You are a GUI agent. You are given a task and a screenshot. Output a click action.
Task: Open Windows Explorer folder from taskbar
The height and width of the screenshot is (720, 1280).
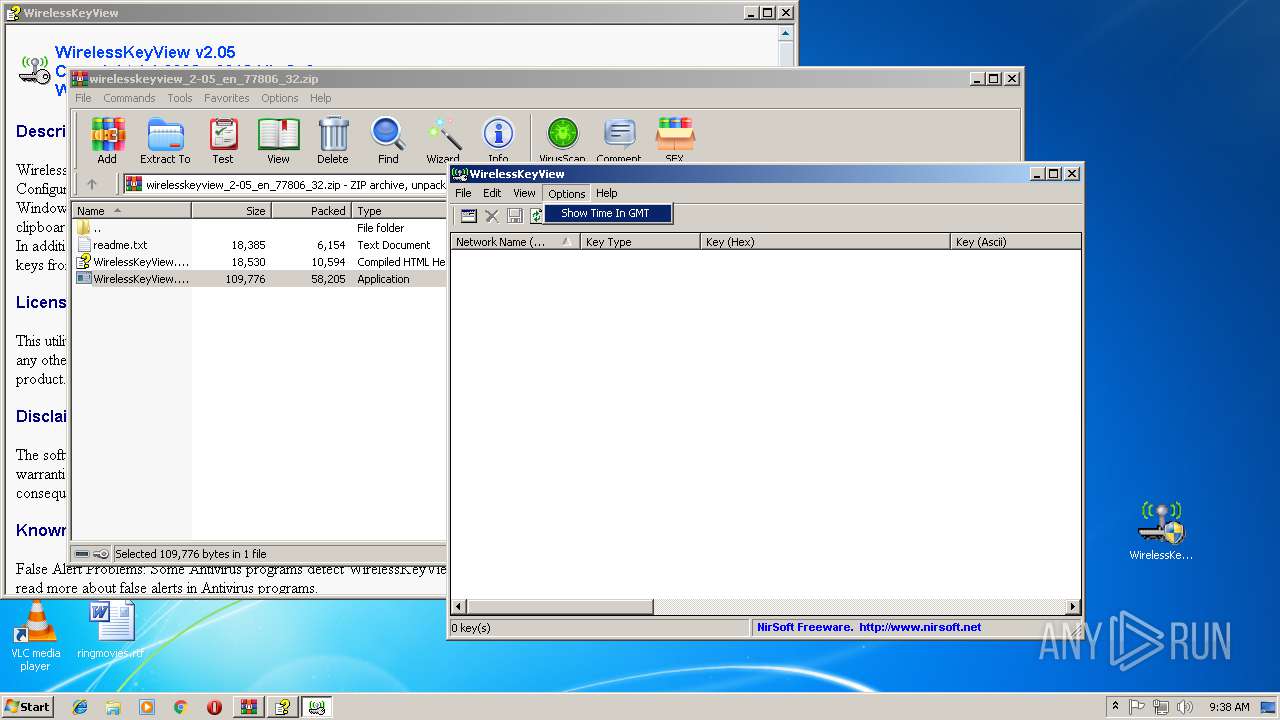tap(113, 707)
